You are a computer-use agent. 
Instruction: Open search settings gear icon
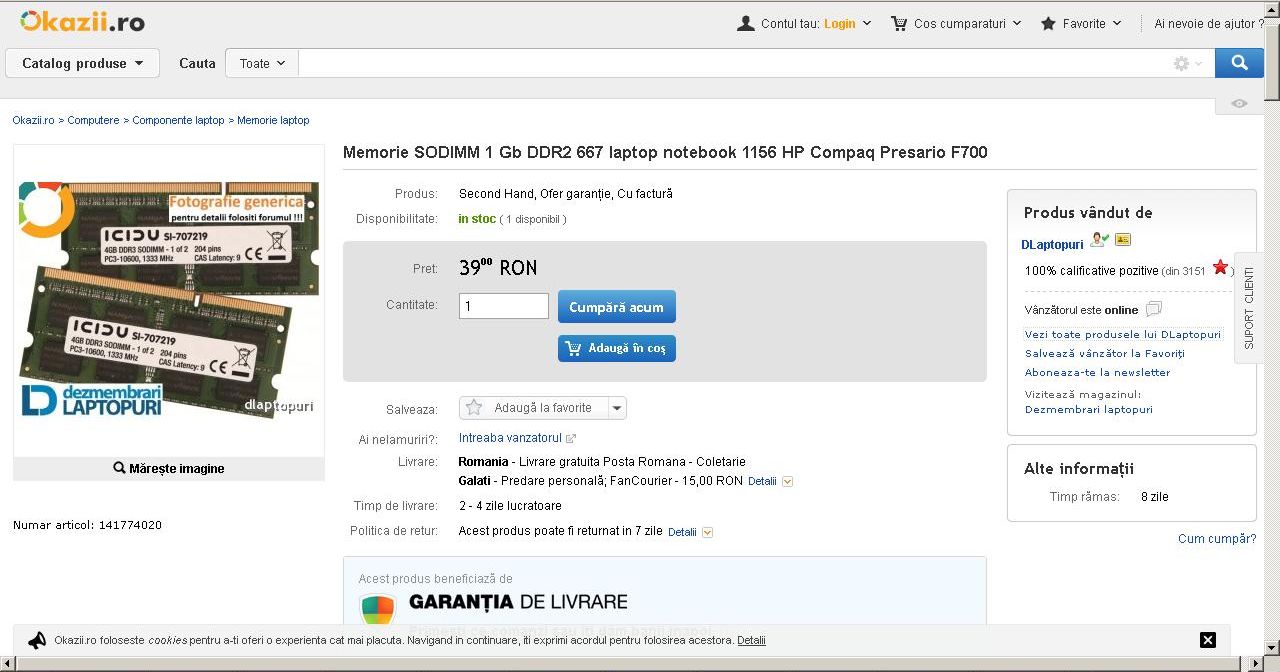[1182, 63]
